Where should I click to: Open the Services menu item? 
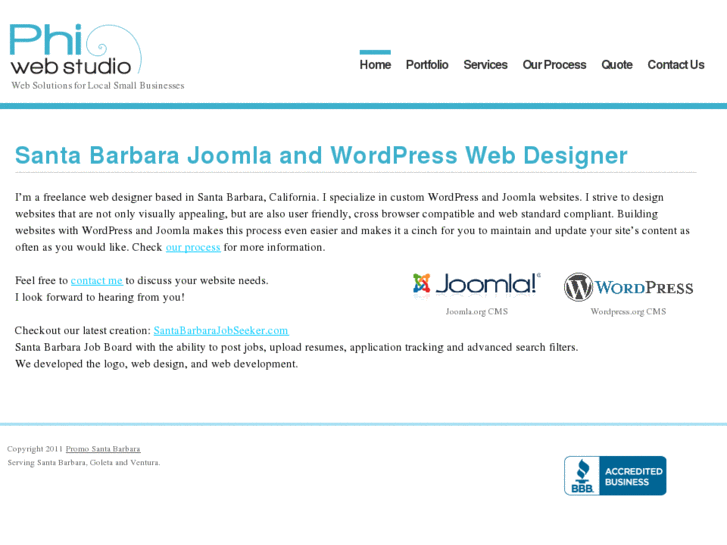point(485,64)
